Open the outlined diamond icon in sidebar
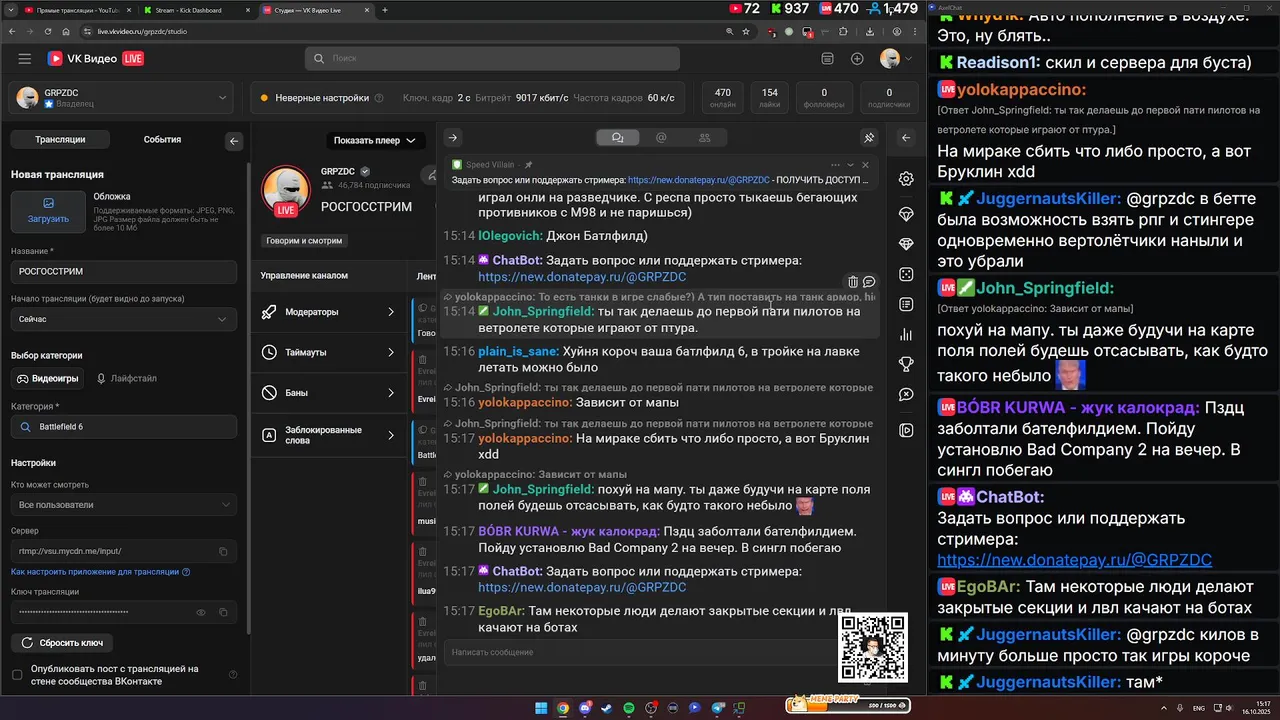This screenshot has height=720, width=1280. click(906, 214)
